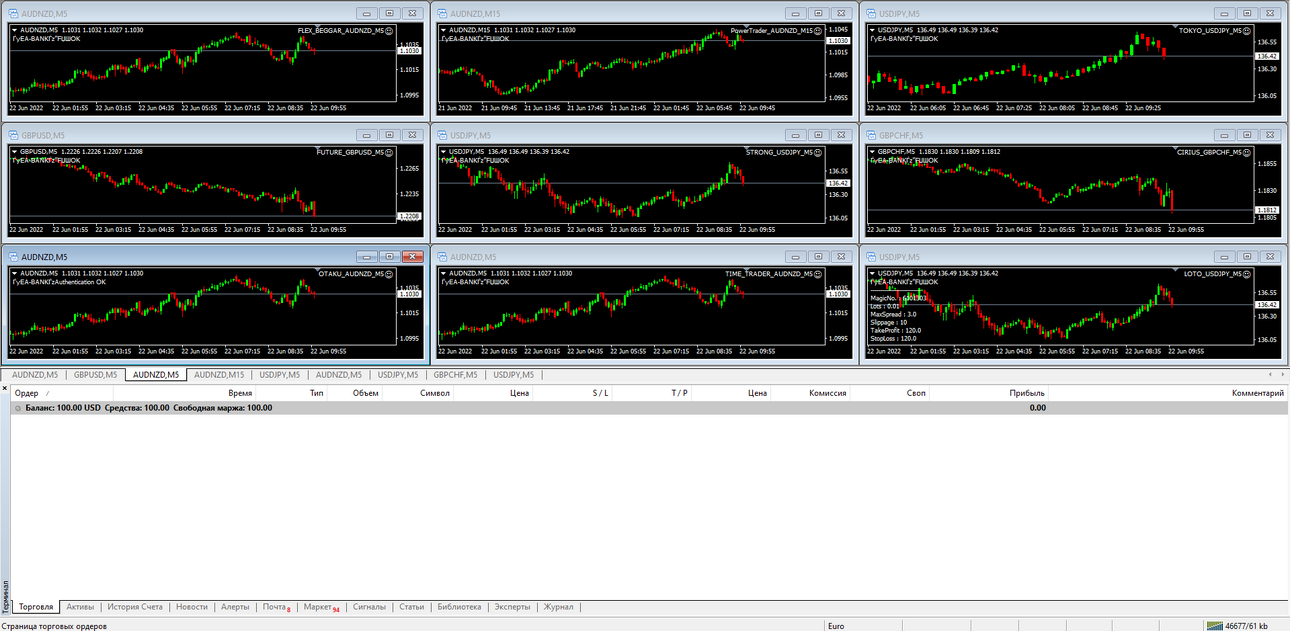
Task: Open the Новости tab
Action: point(192,607)
